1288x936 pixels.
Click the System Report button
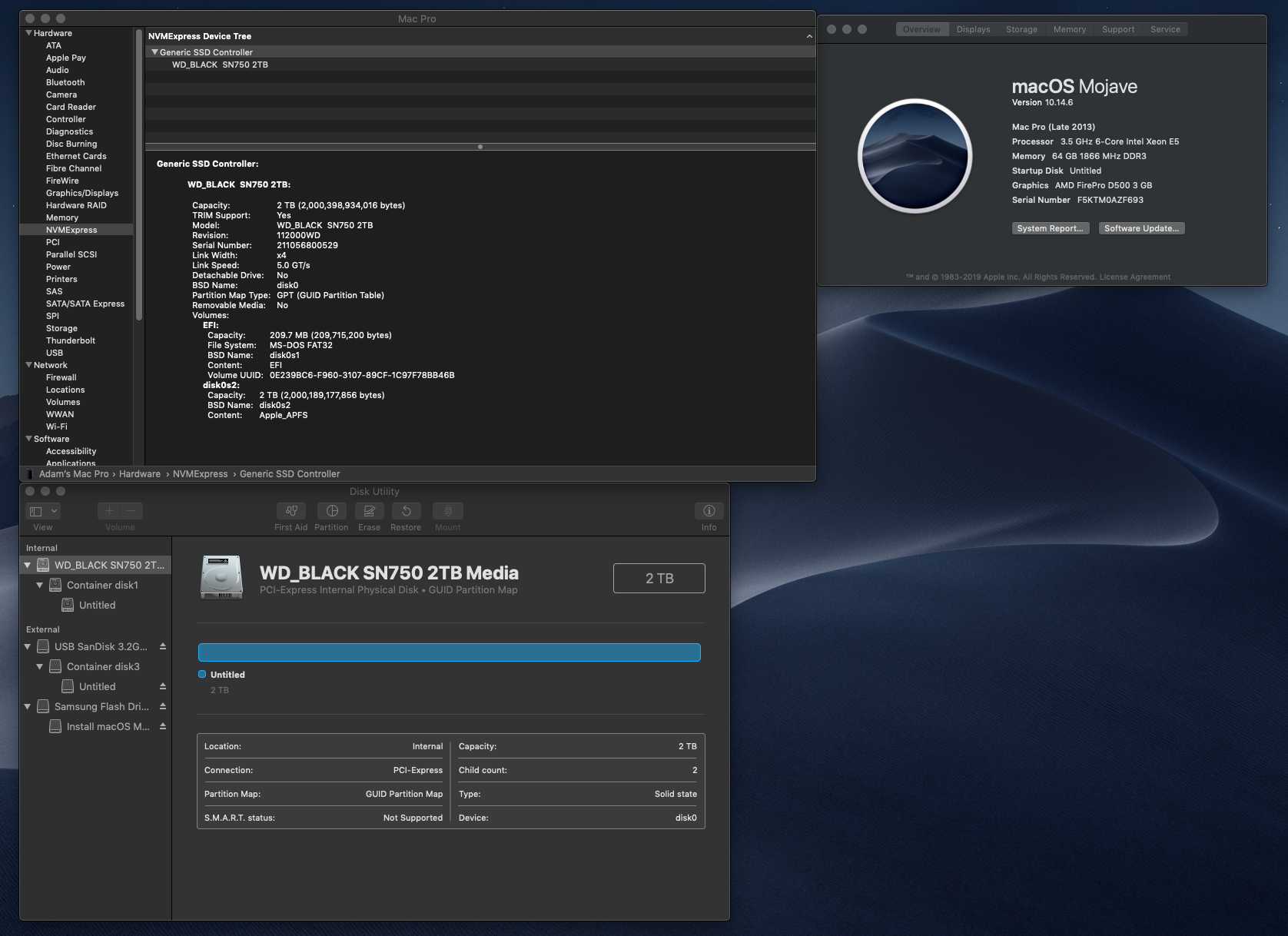tap(1050, 228)
